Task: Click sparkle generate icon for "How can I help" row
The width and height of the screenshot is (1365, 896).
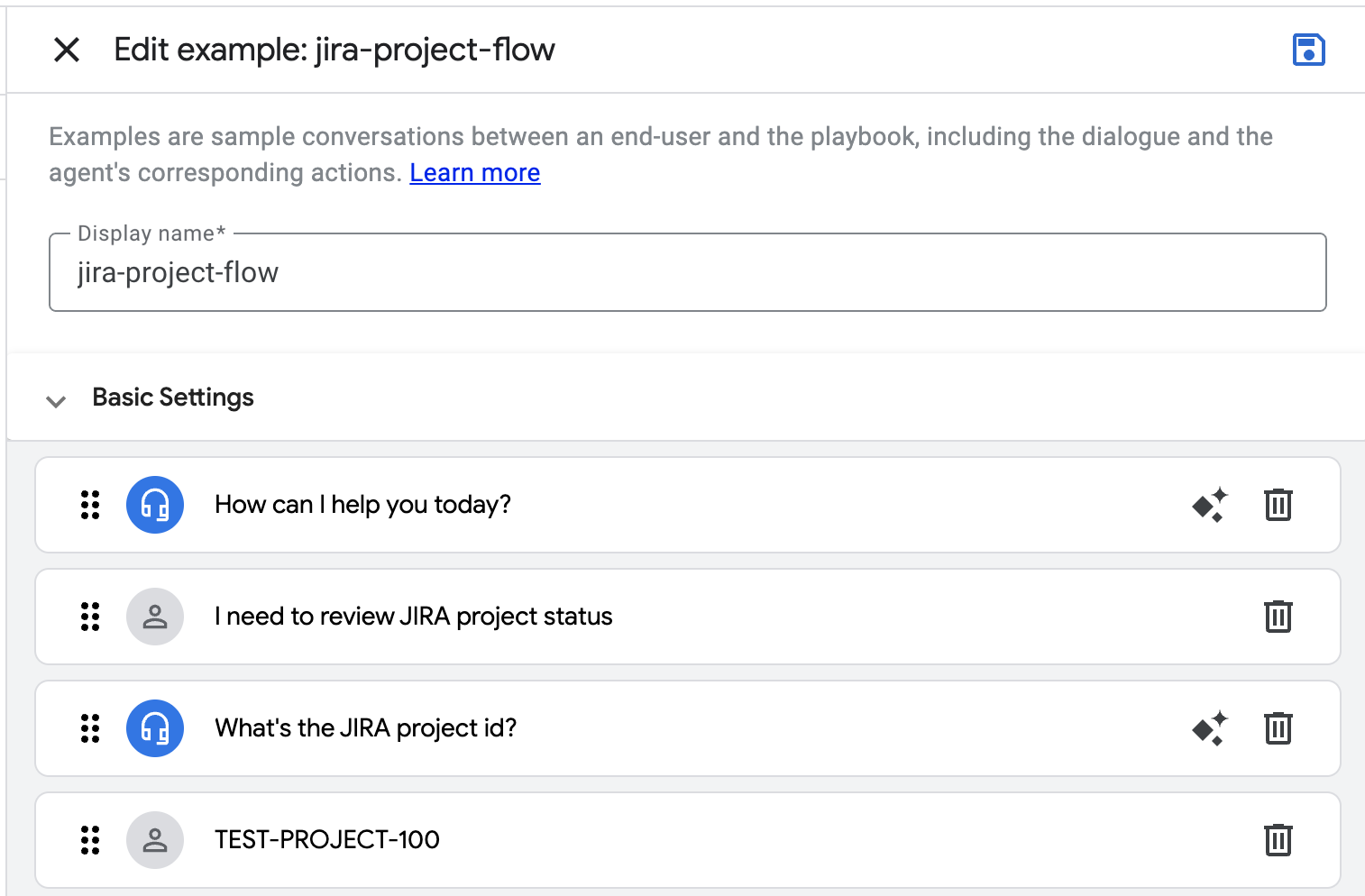Action: click(1209, 505)
